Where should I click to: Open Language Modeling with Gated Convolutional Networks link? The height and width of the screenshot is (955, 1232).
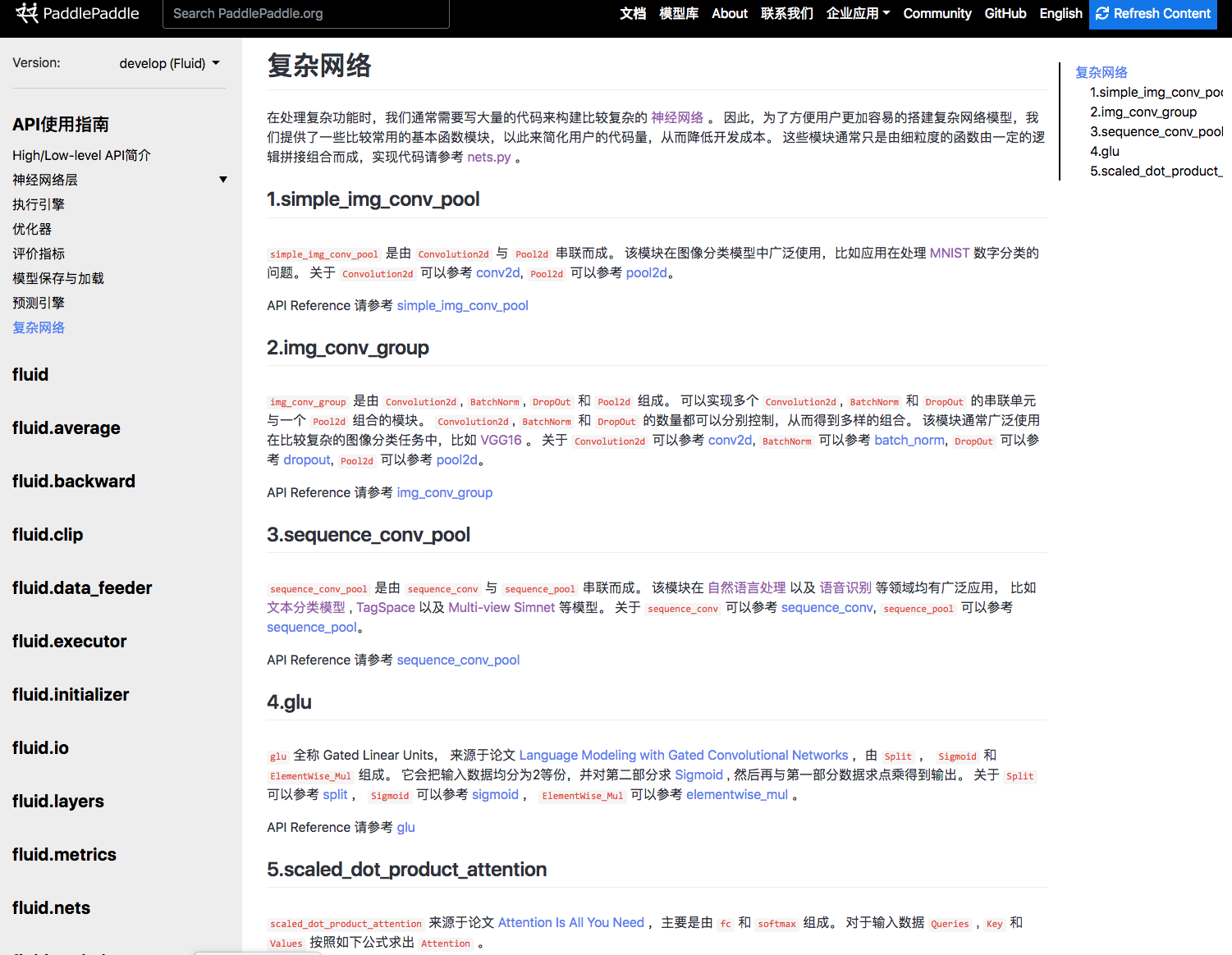684,755
